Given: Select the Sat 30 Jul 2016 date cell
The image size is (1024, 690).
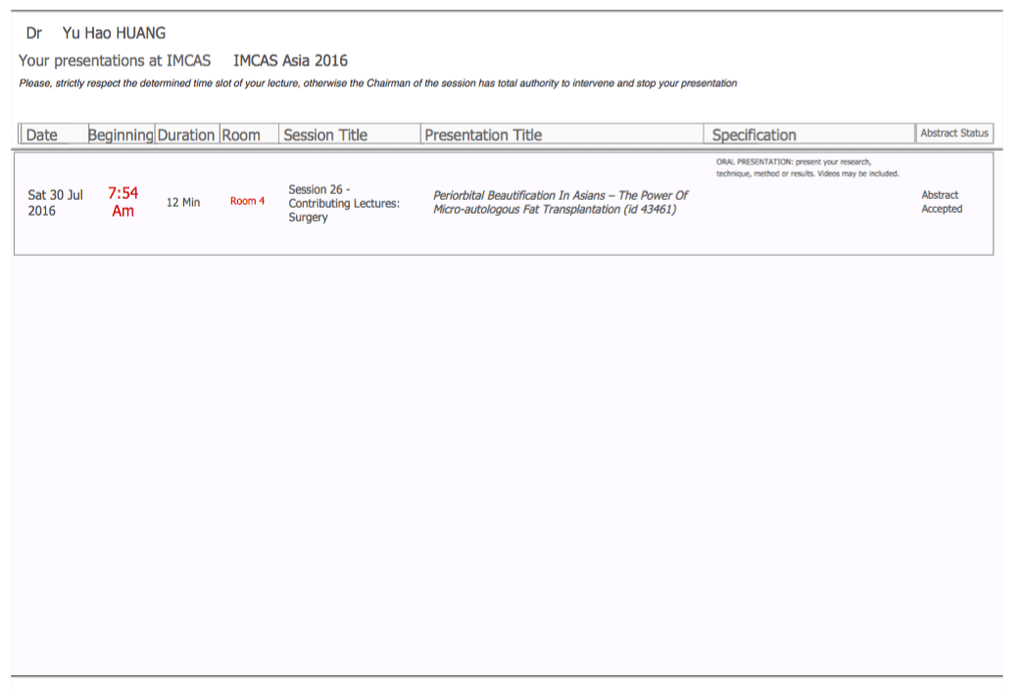Looking at the screenshot, I should tap(55, 202).
